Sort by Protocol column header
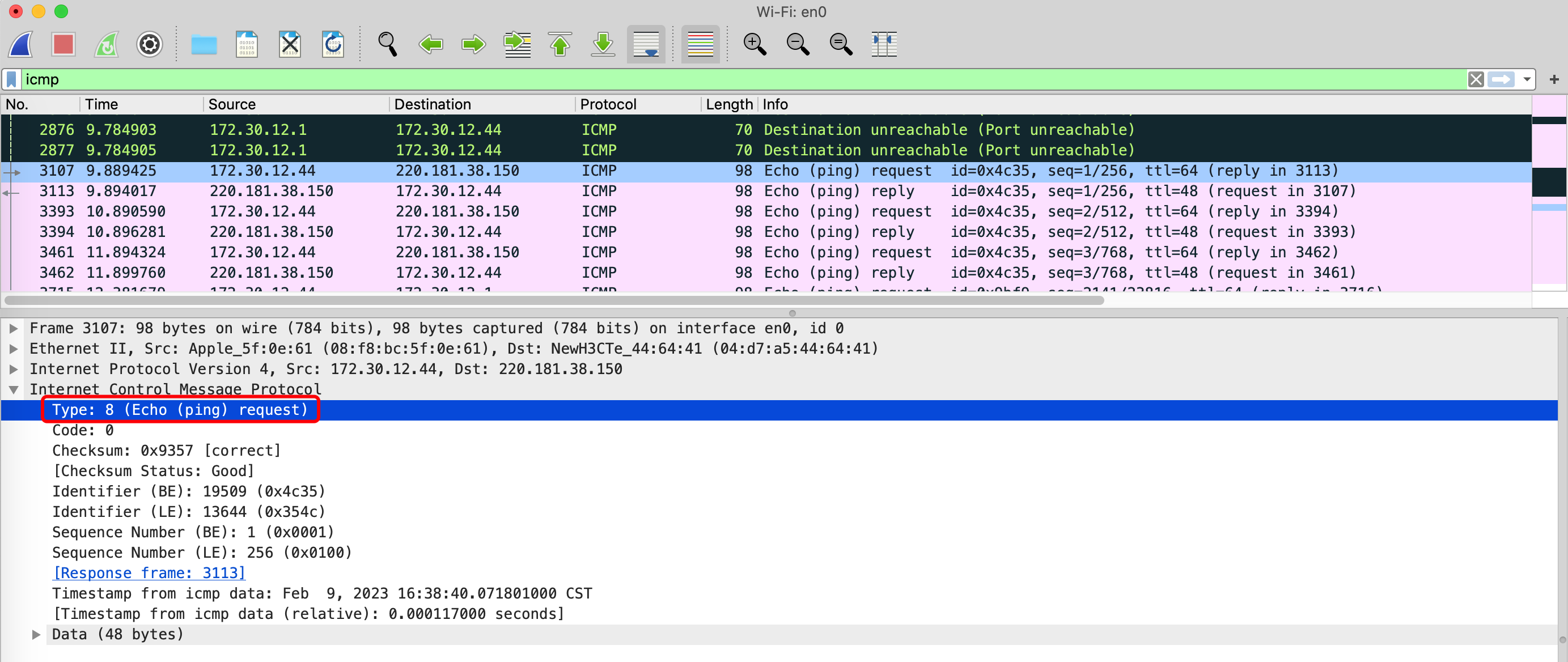The image size is (1568, 662). (637, 105)
